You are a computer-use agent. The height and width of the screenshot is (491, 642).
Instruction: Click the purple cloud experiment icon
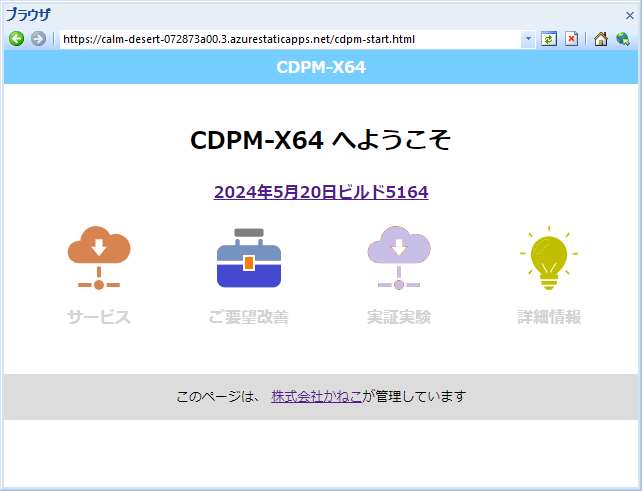(399, 258)
